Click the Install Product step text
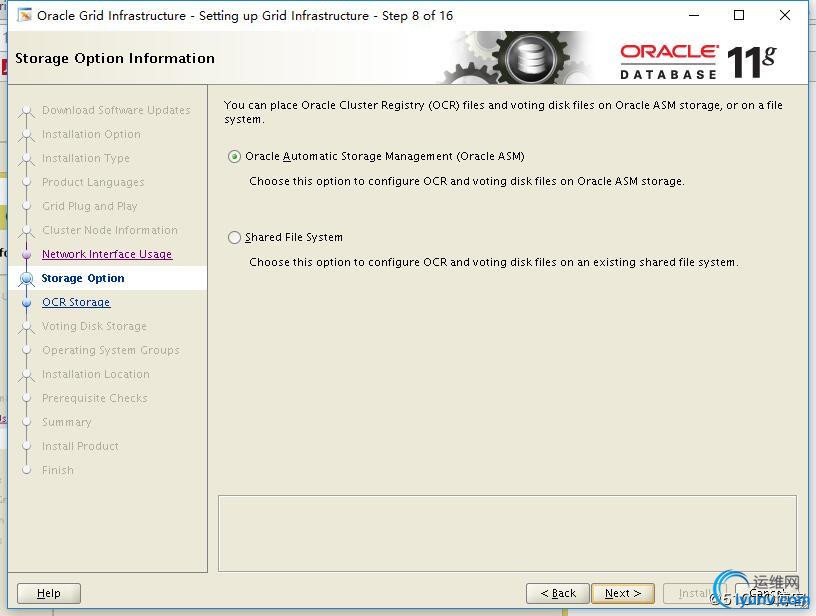The height and width of the screenshot is (616, 816). pyautogui.click(x=80, y=446)
